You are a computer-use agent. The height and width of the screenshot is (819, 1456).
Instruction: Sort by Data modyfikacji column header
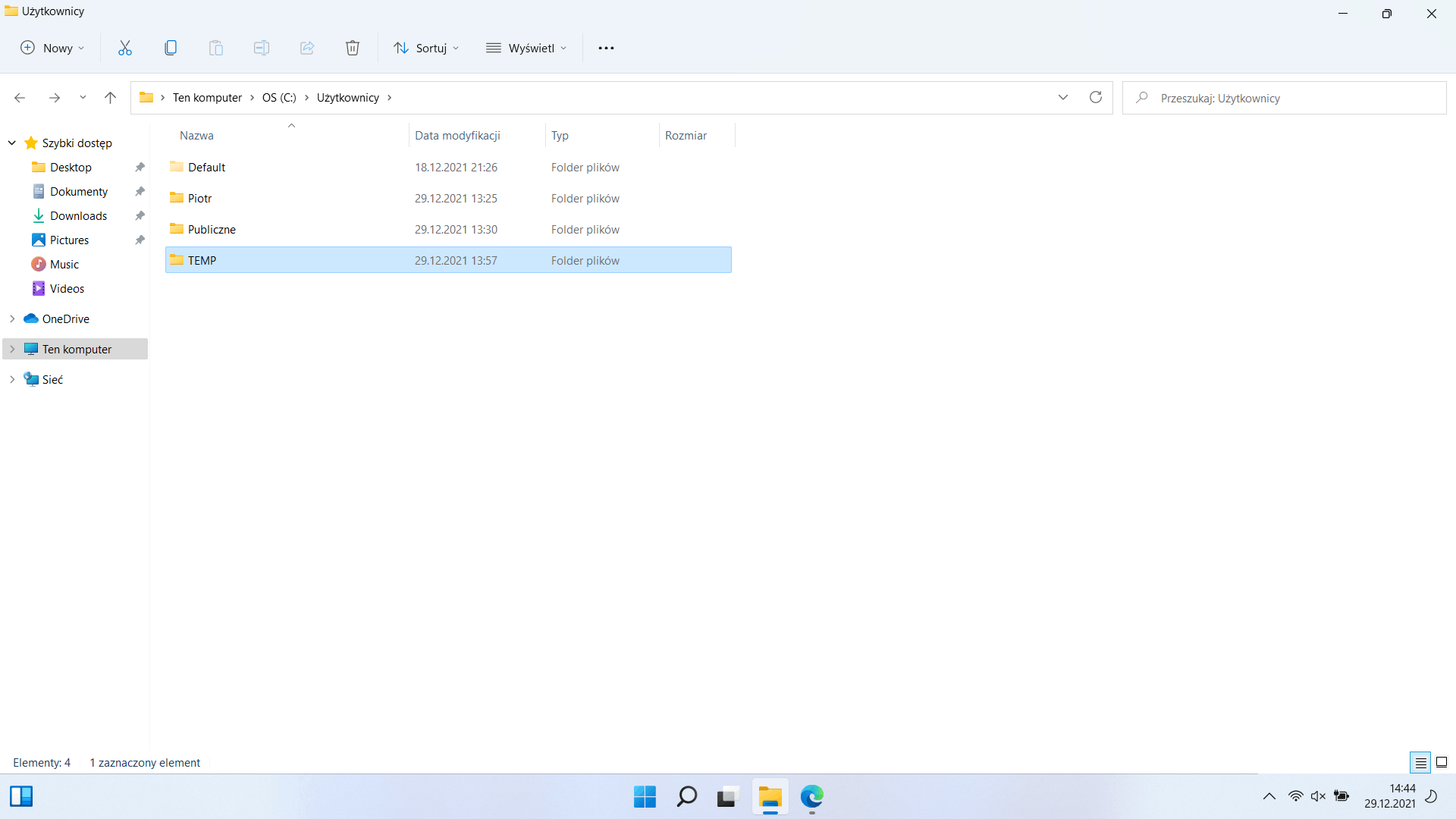tap(457, 135)
